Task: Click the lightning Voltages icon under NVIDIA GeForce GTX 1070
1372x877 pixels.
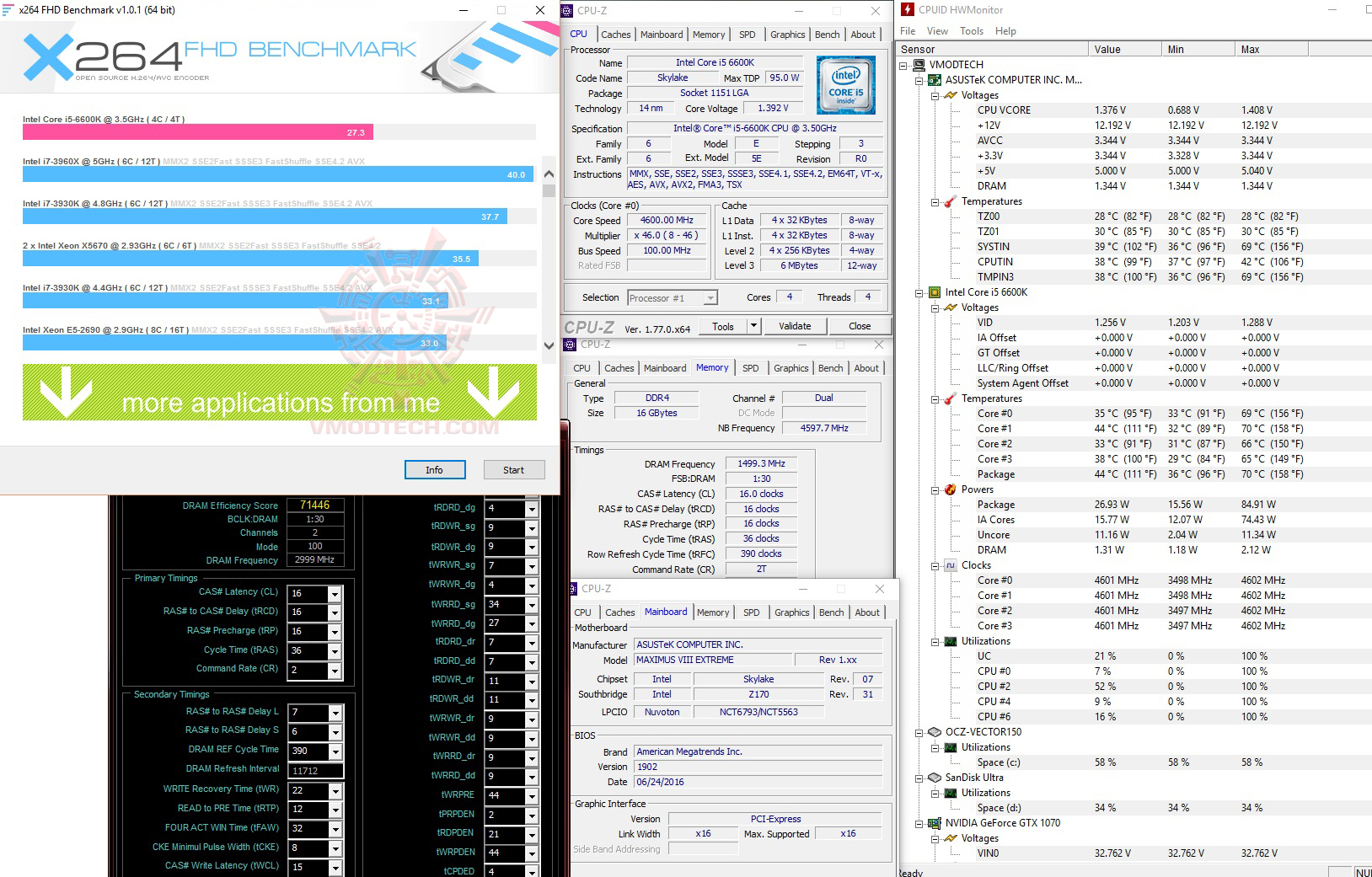Action: (x=951, y=838)
